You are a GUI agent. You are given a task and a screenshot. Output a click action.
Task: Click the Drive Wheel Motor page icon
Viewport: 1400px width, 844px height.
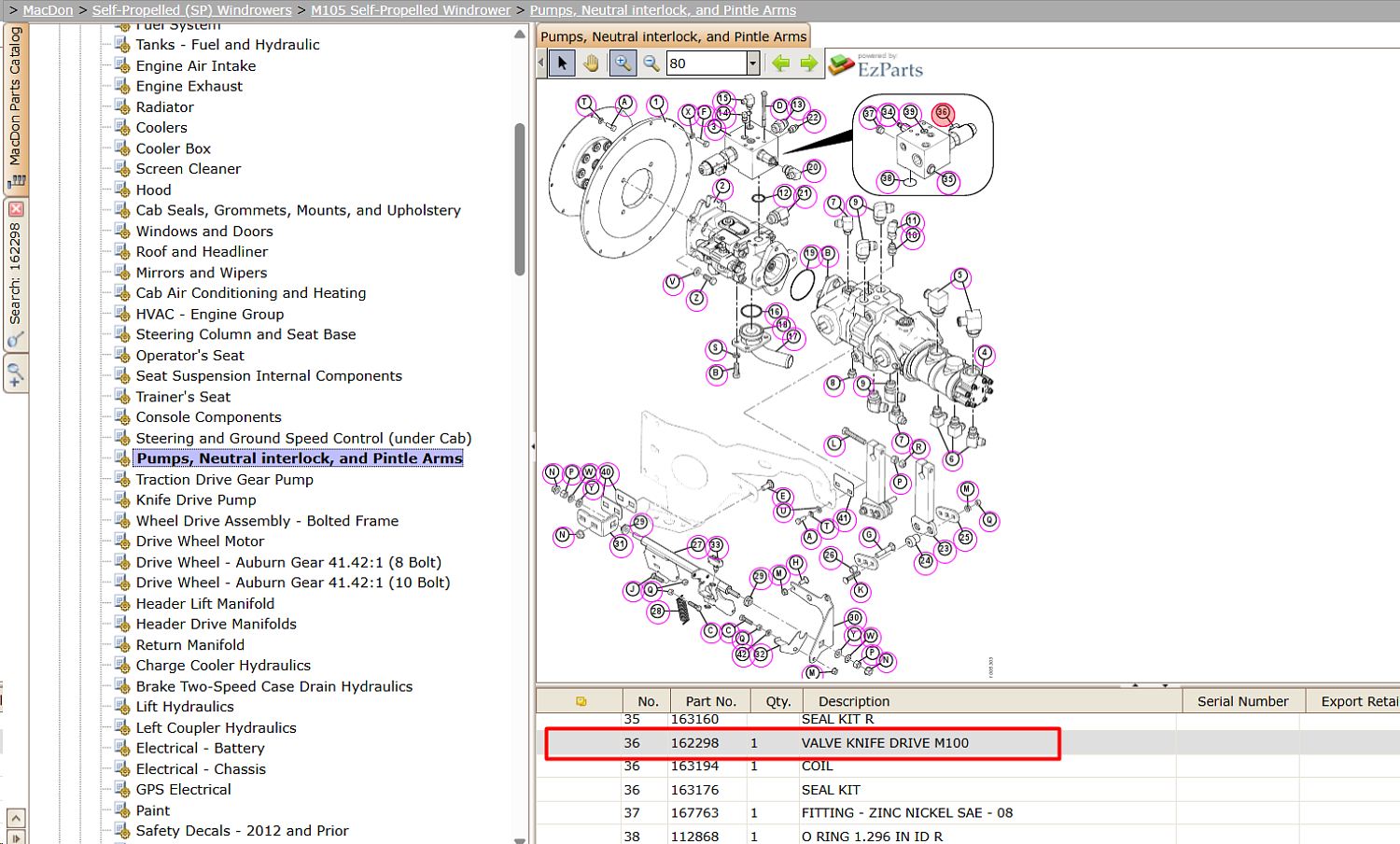point(122,541)
